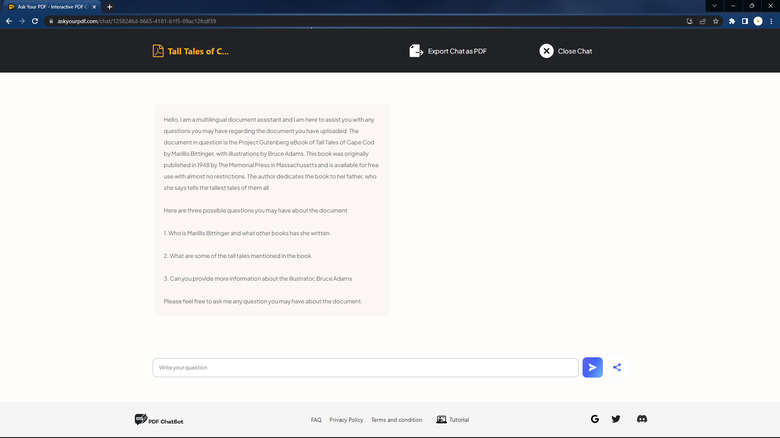Screen dimensions: 780x438
Task: Open a new browser tab
Action: pyautogui.click(x=110, y=6)
